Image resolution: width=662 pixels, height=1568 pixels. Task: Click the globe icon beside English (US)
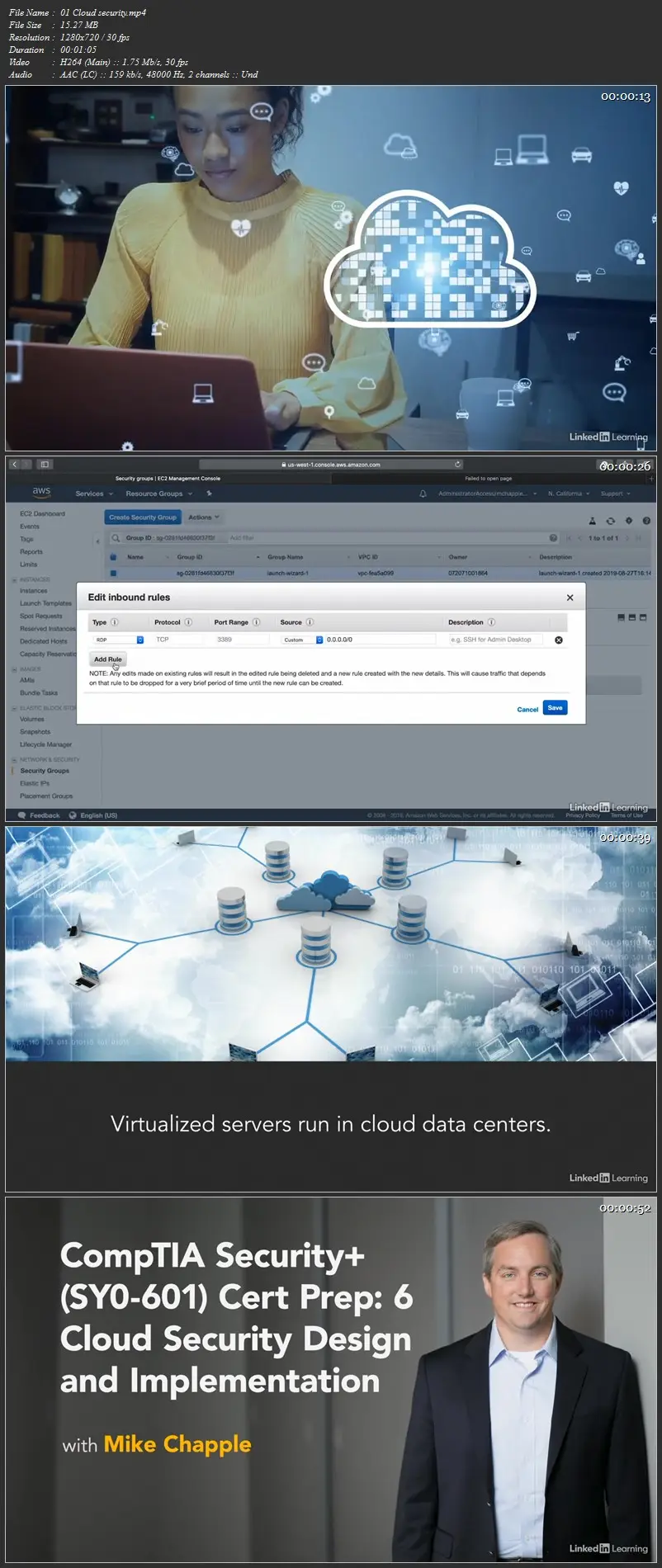pyautogui.click(x=73, y=815)
